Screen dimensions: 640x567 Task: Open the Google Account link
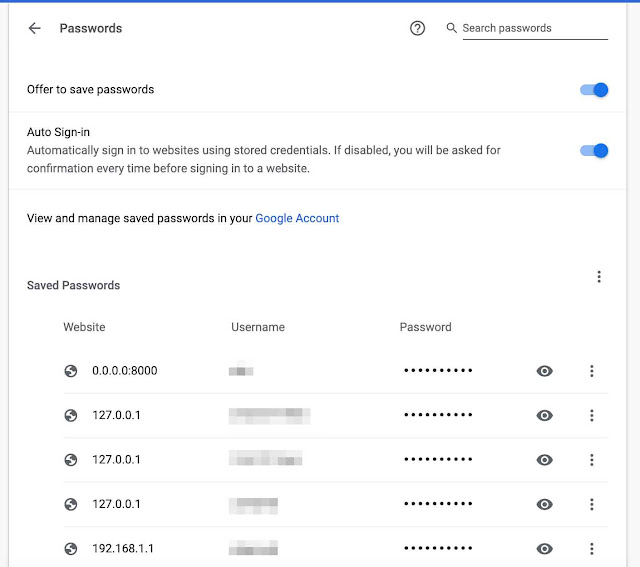click(x=297, y=218)
